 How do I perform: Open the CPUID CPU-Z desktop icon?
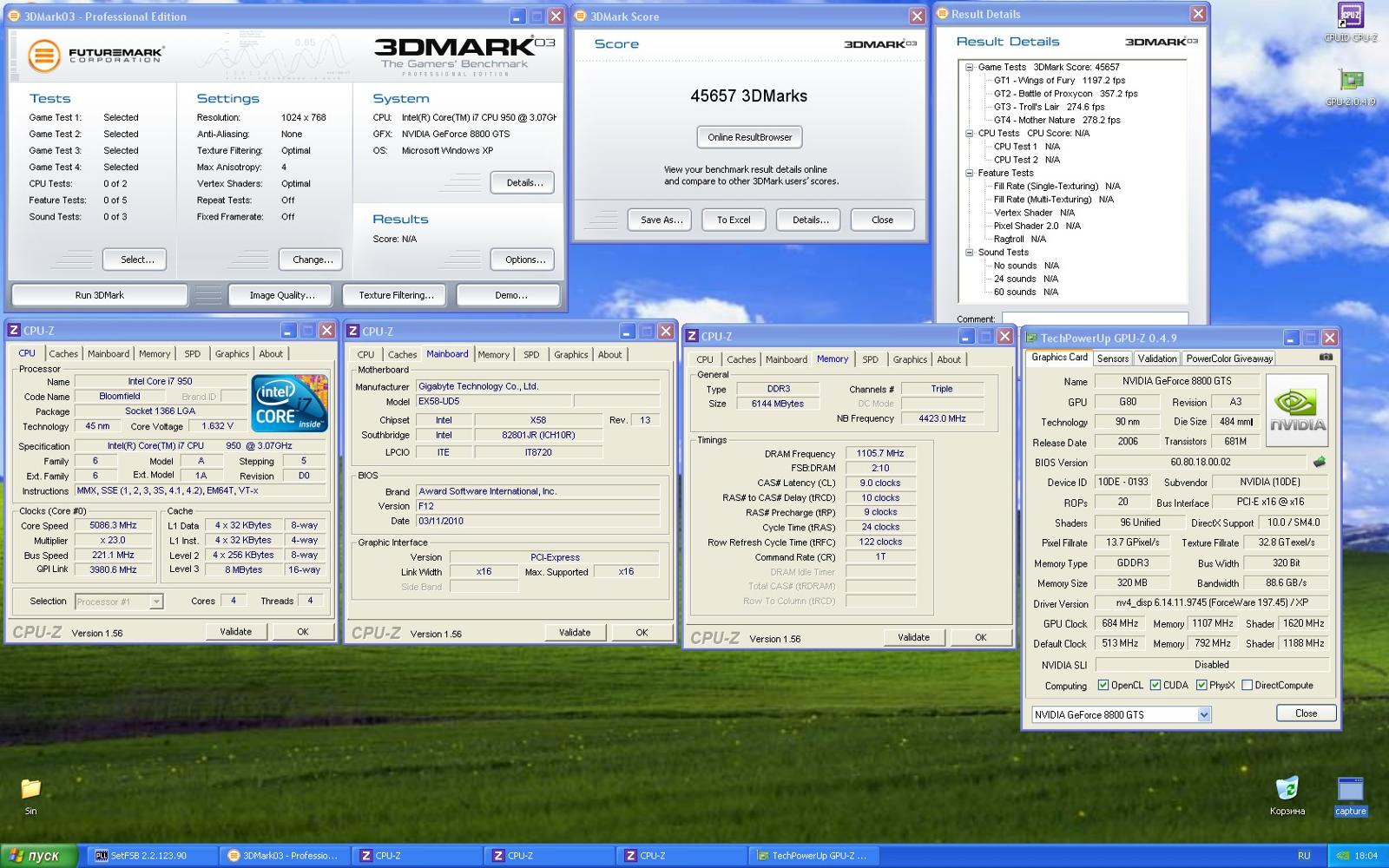pos(1350,22)
